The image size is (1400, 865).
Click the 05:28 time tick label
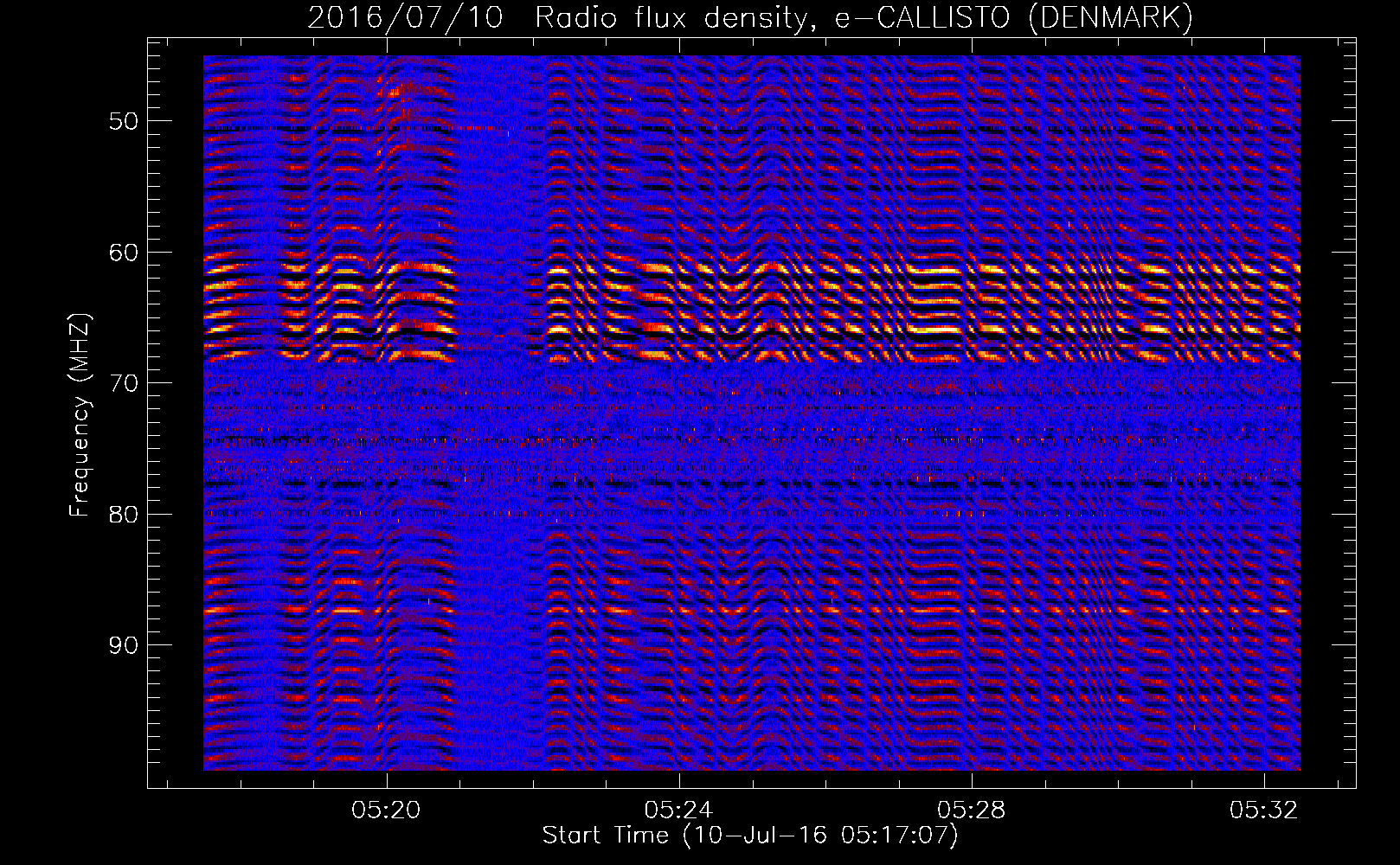click(x=972, y=810)
